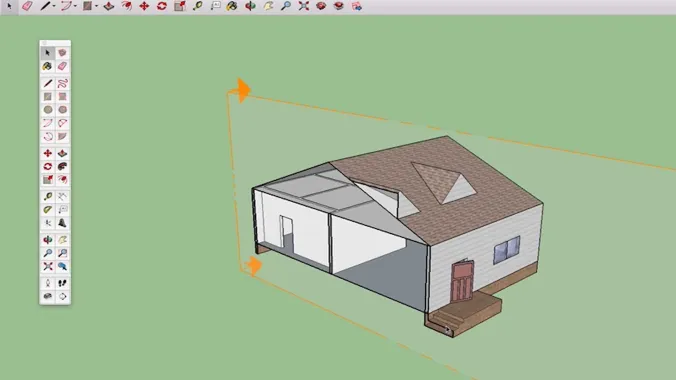Pick Tape Measure in the top toolbar
676x380 pixels.
pos(197,6)
